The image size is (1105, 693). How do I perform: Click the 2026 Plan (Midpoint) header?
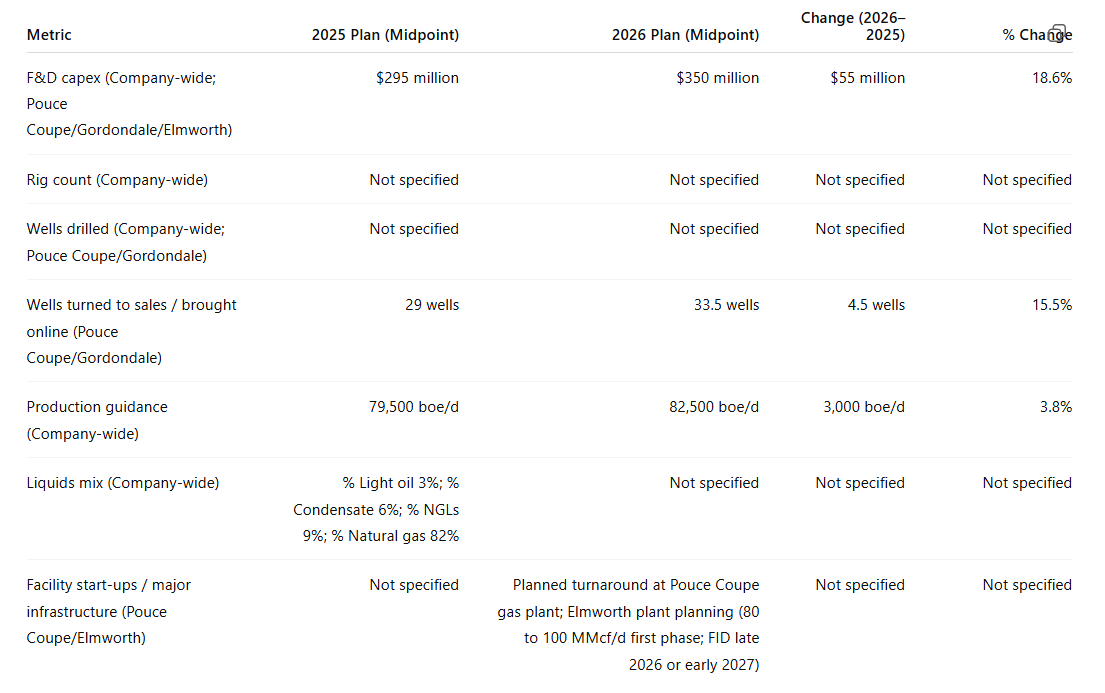coord(686,35)
